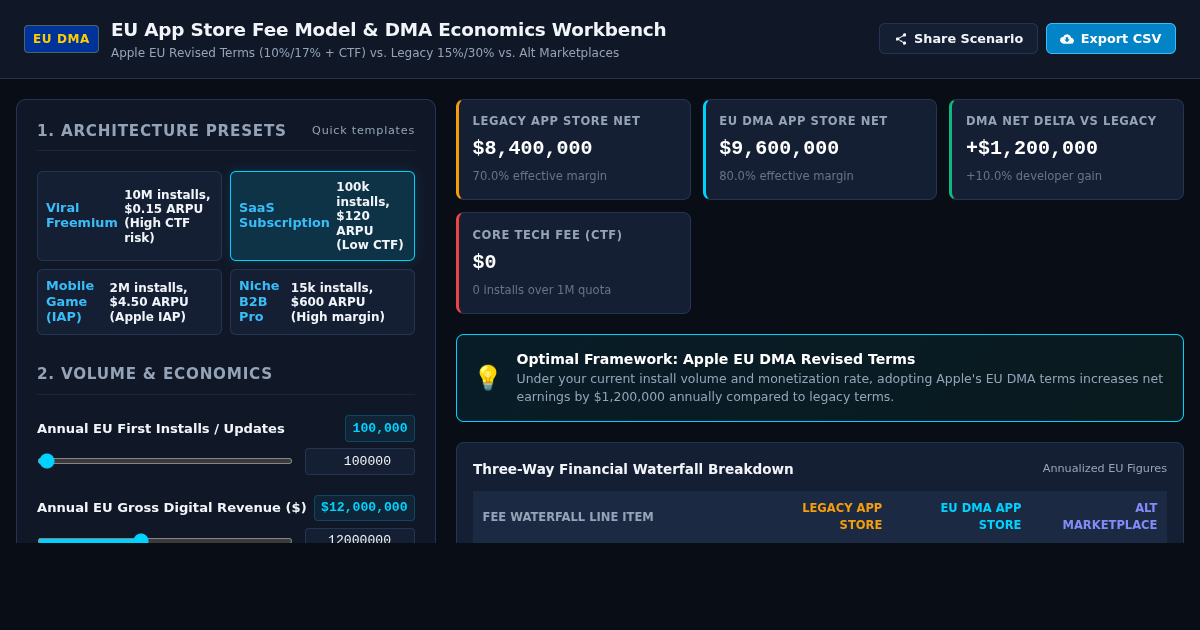Click the Export CSV button label
The width and height of the screenshot is (1200, 630).
pos(1121,39)
